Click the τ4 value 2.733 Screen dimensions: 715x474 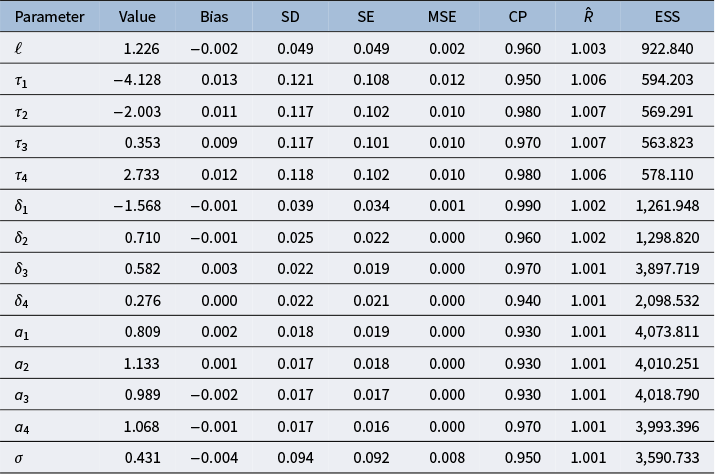coord(141,174)
